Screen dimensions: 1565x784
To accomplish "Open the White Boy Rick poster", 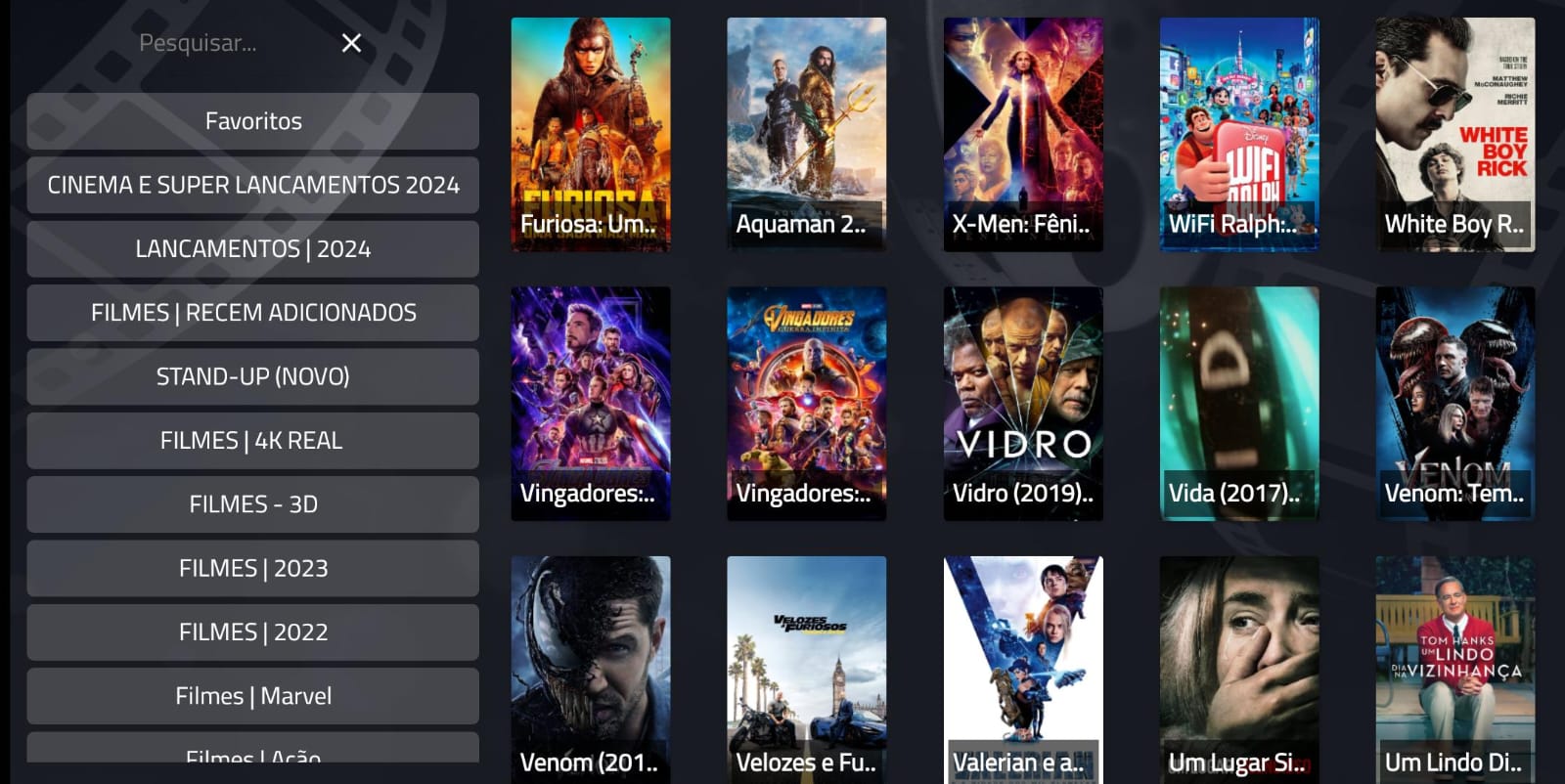I will point(1455,135).
